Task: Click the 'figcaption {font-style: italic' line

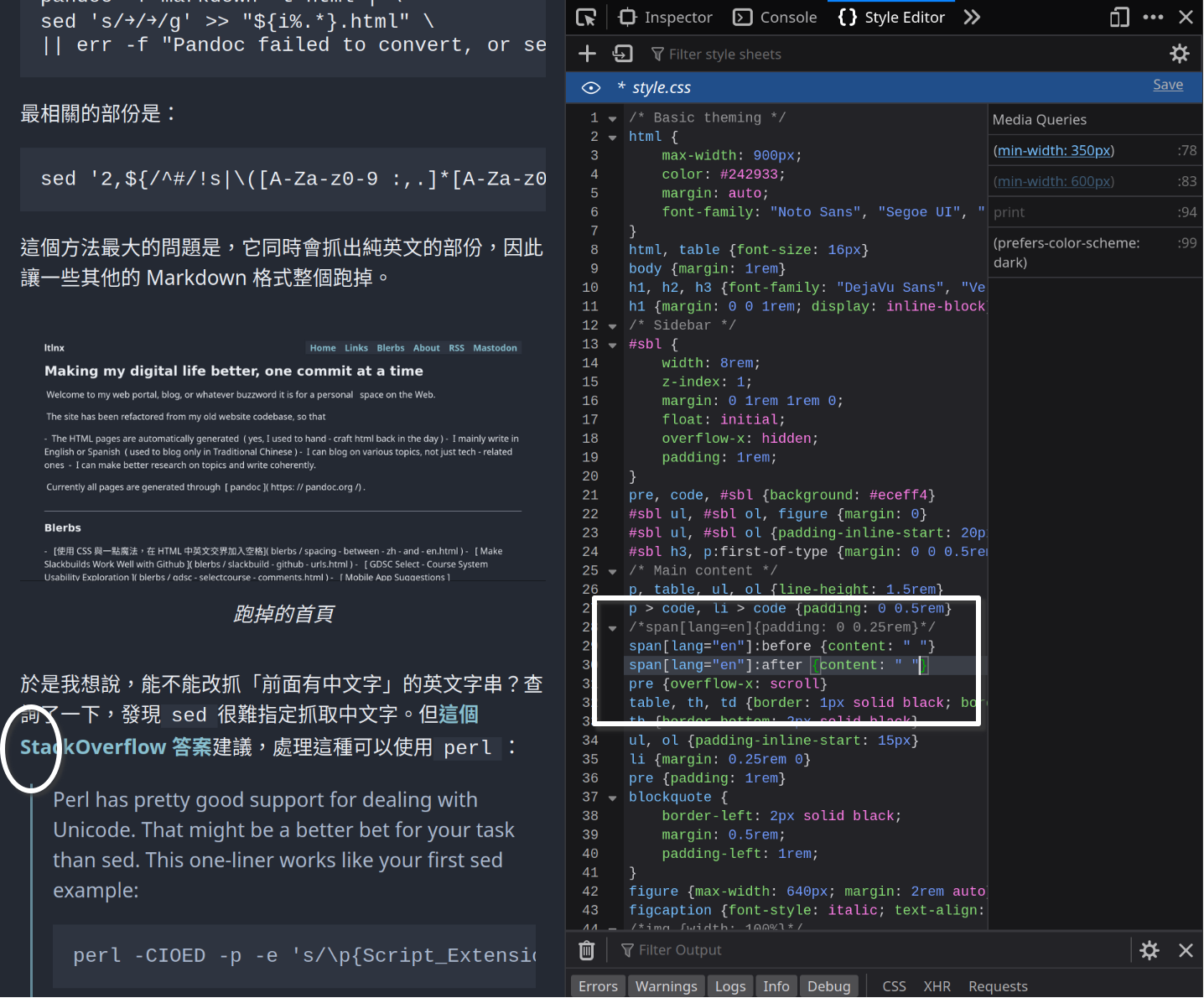Action: pyautogui.click(x=807, y=911)
